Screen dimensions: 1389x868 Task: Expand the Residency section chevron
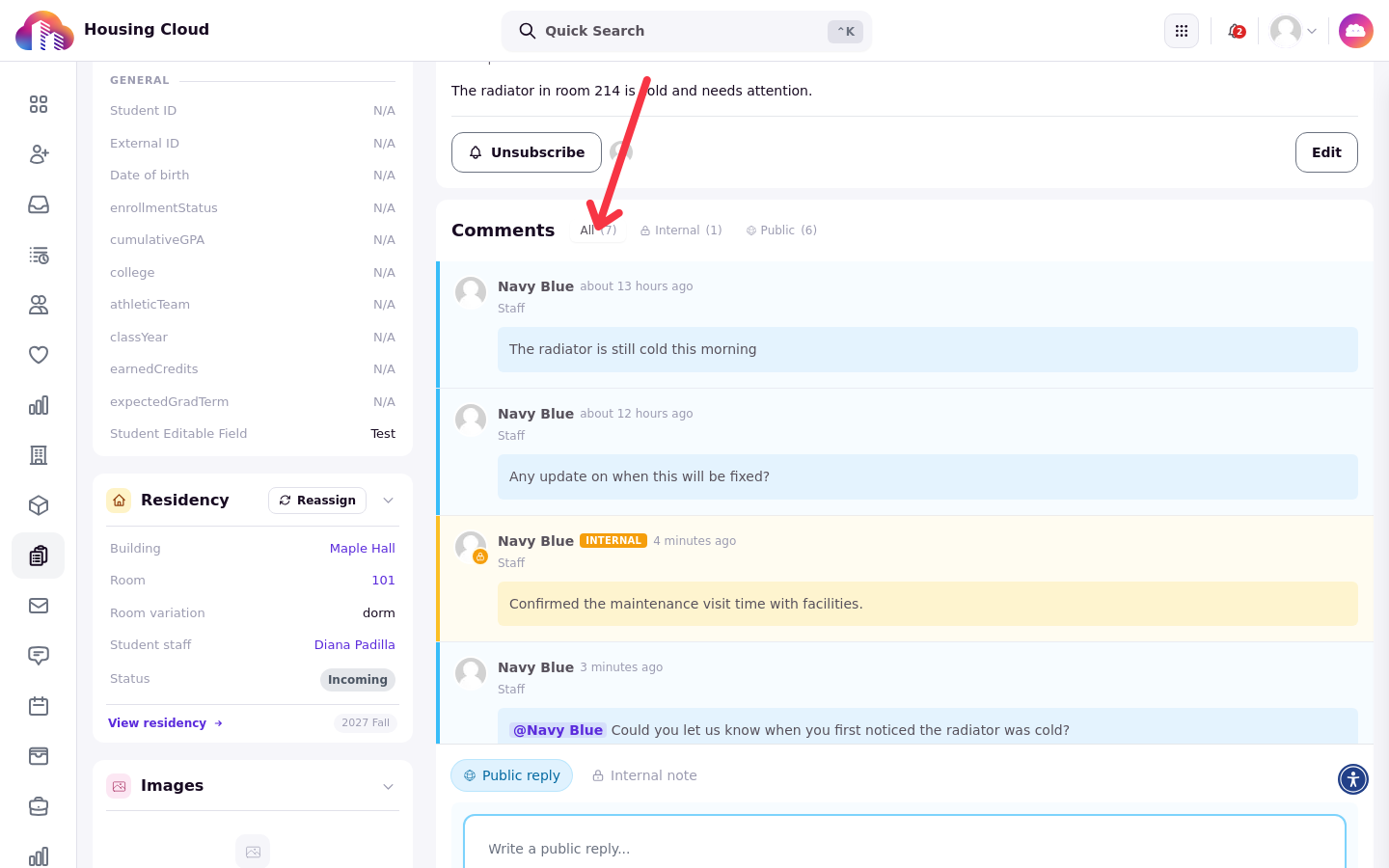(x=388, y=501)
